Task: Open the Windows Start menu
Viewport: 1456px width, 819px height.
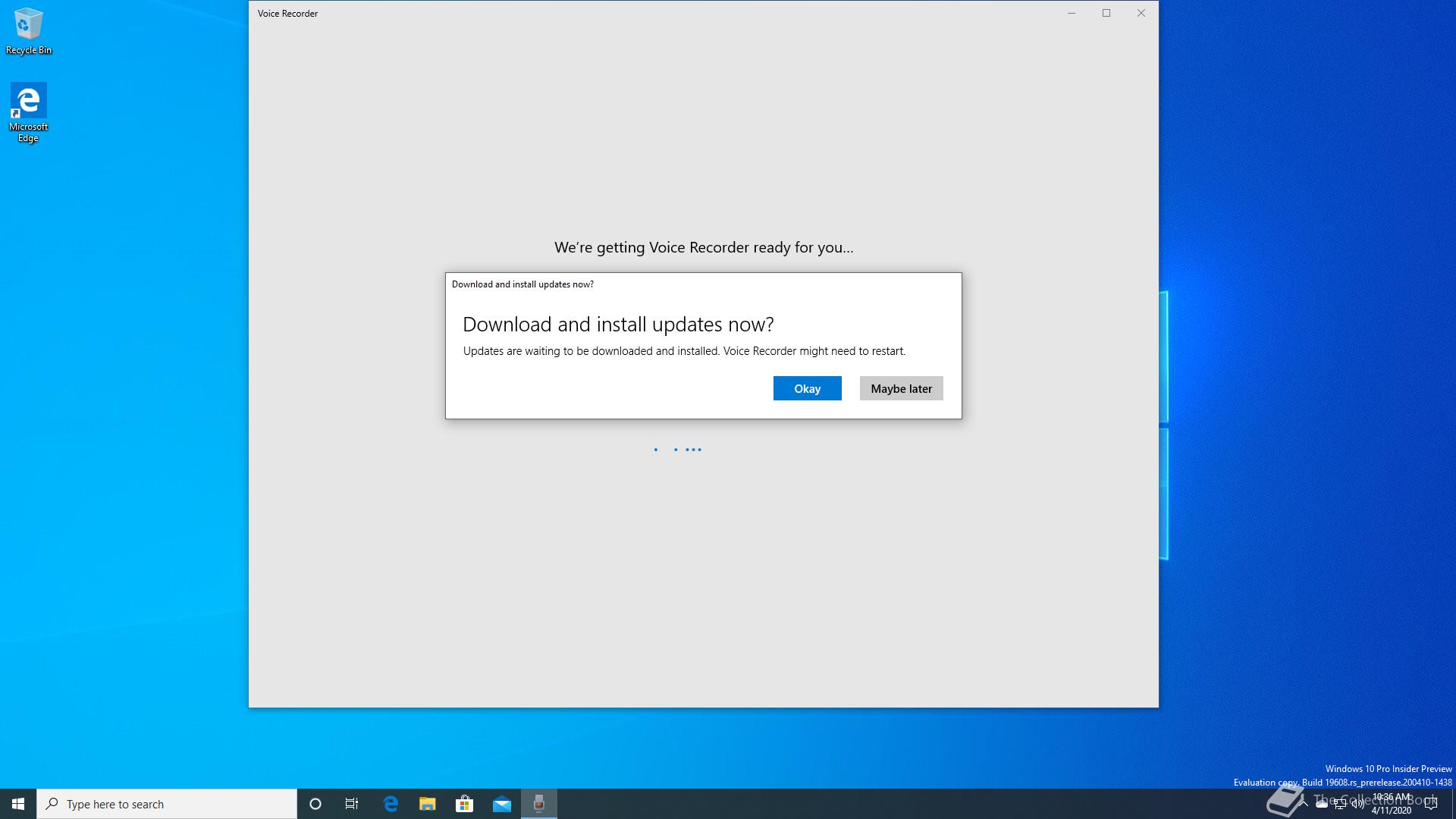Action: coord(18,804)
